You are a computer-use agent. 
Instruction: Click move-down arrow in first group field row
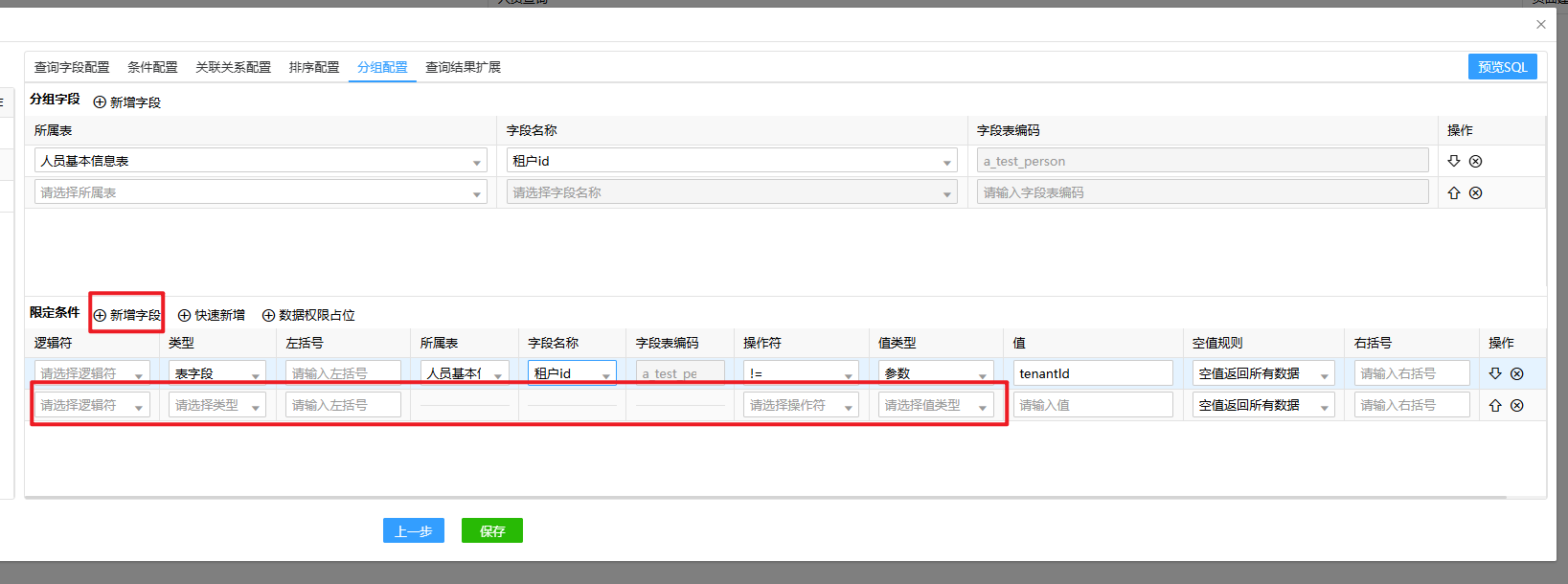[1453, 161]
